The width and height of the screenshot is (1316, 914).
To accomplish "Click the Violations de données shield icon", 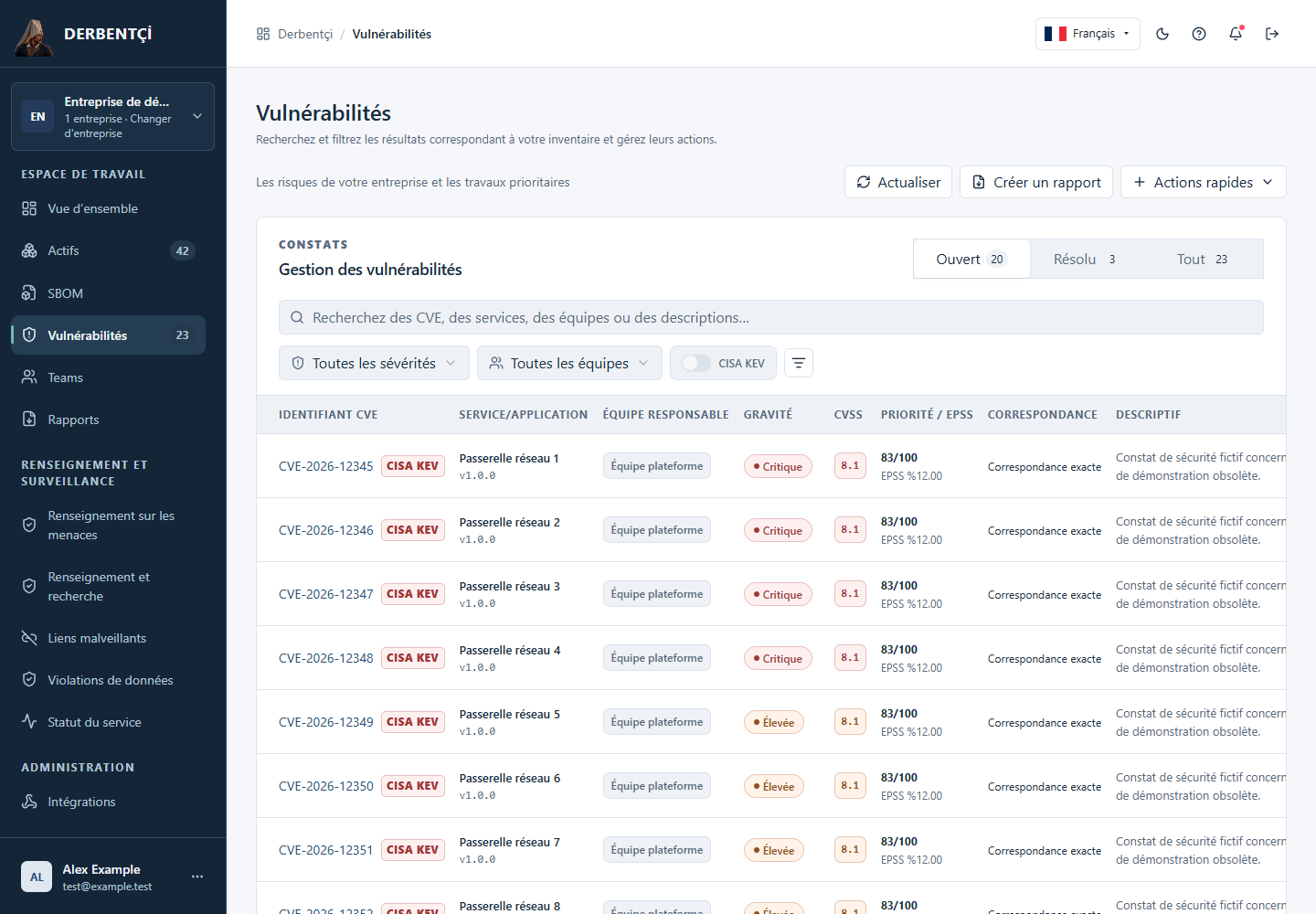I will (29, 680).
